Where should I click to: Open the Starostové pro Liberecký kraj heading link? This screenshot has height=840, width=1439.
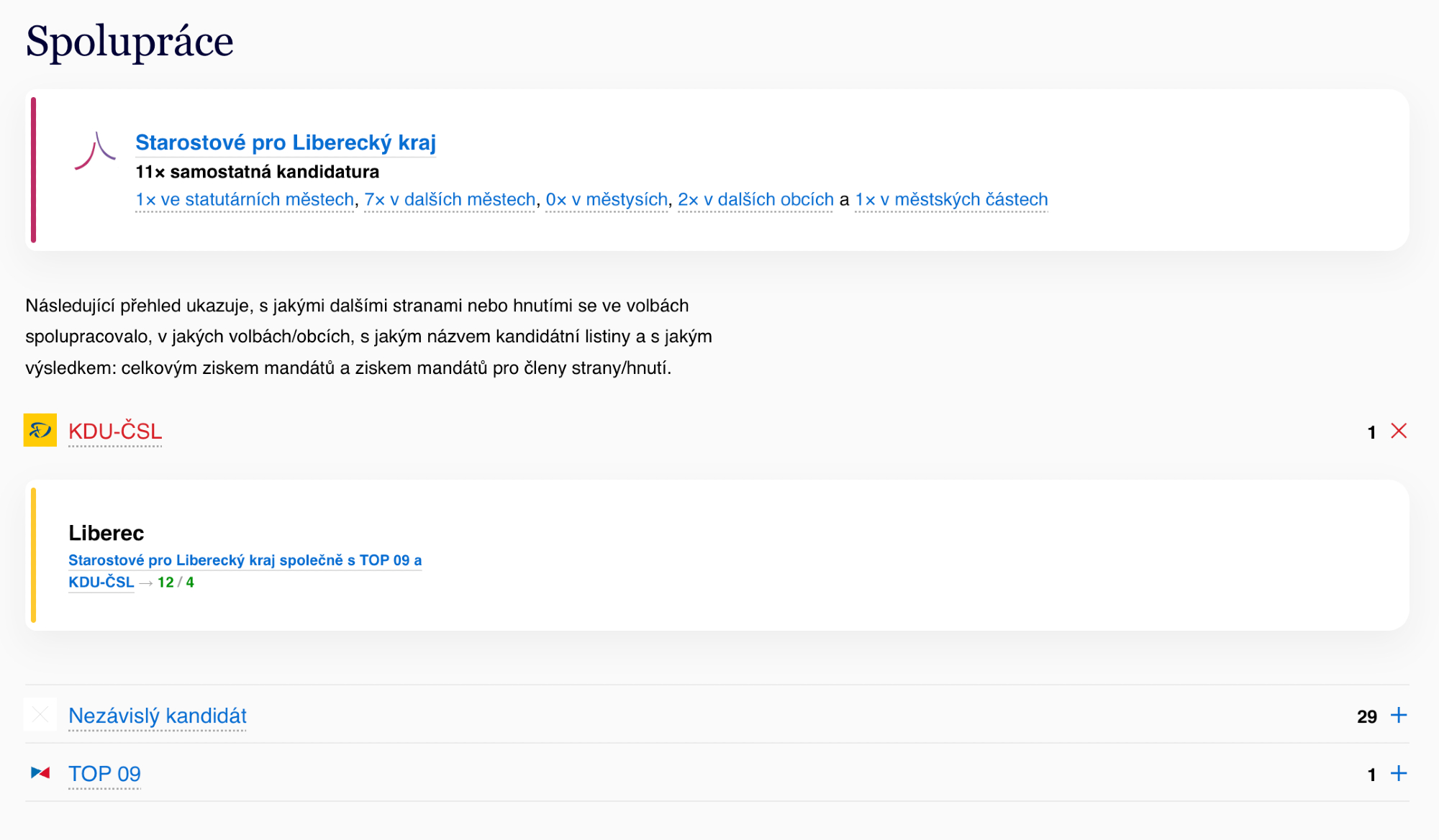pos(286,142)
